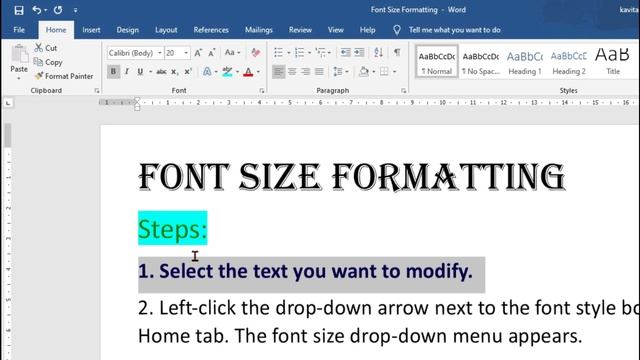The image size is (640, 360).
Task: Undo the last action
Action: tap(36, 10)
